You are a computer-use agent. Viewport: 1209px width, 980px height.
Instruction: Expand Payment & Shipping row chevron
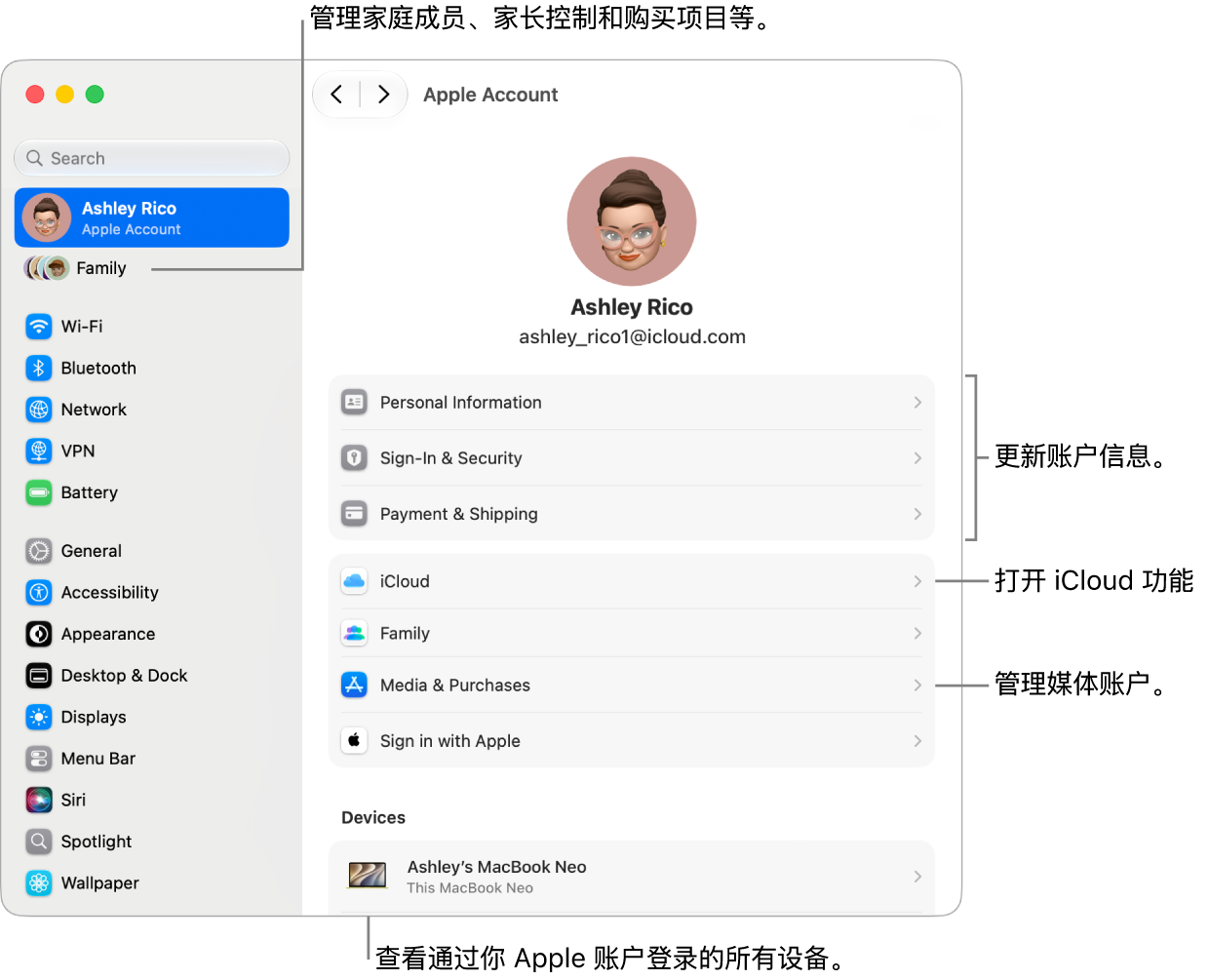point(917,513)
